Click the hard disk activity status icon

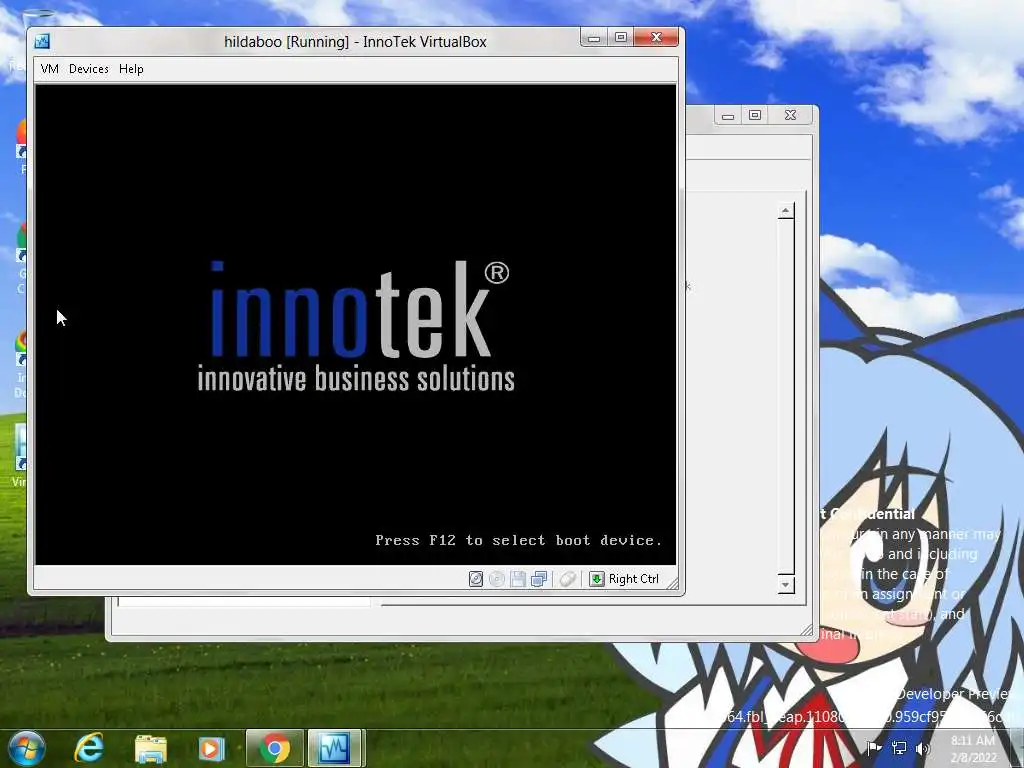click(x=476, y=579)
